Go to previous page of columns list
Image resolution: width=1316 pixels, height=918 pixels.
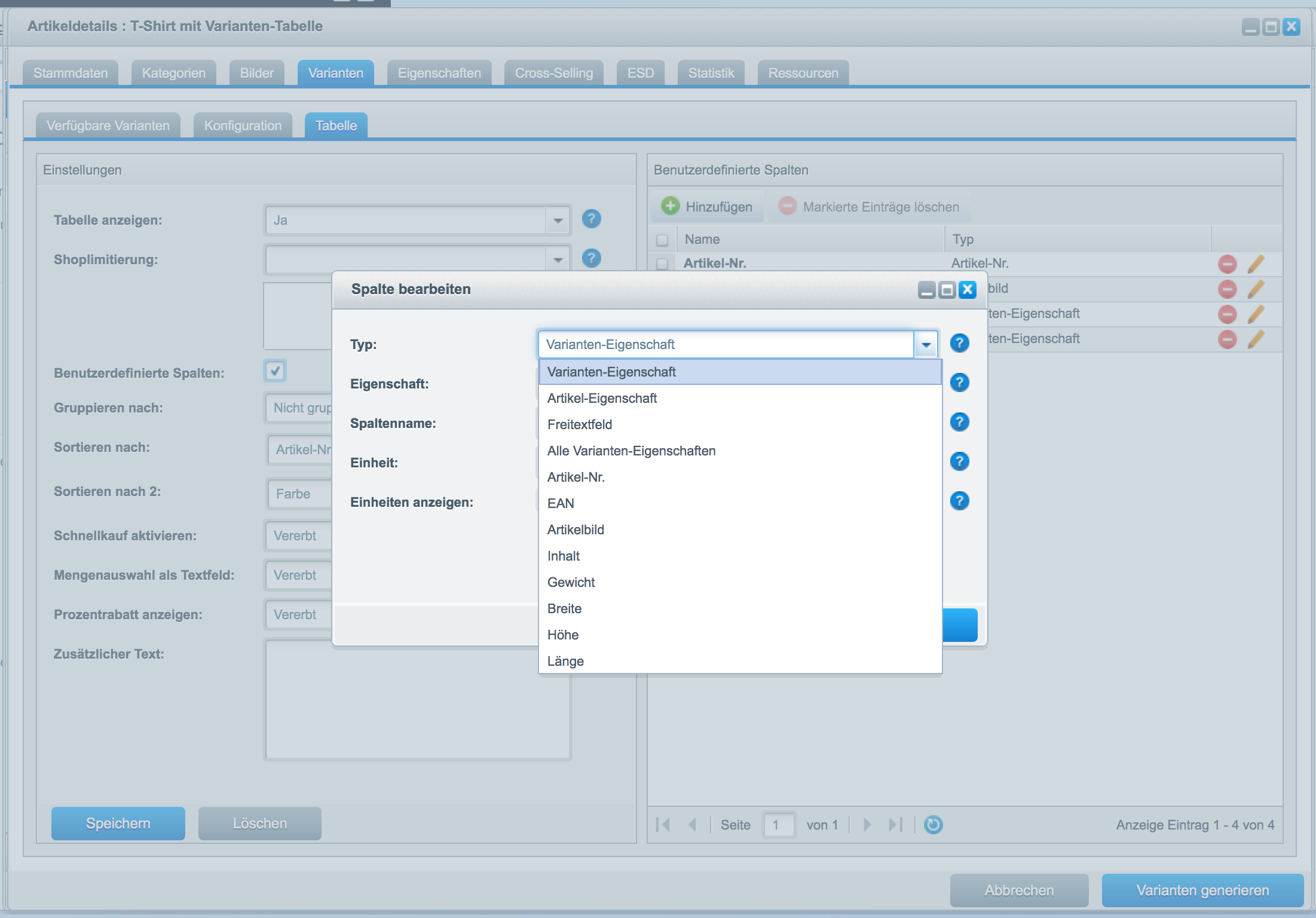pyautogui.click(x=693, y=825)
